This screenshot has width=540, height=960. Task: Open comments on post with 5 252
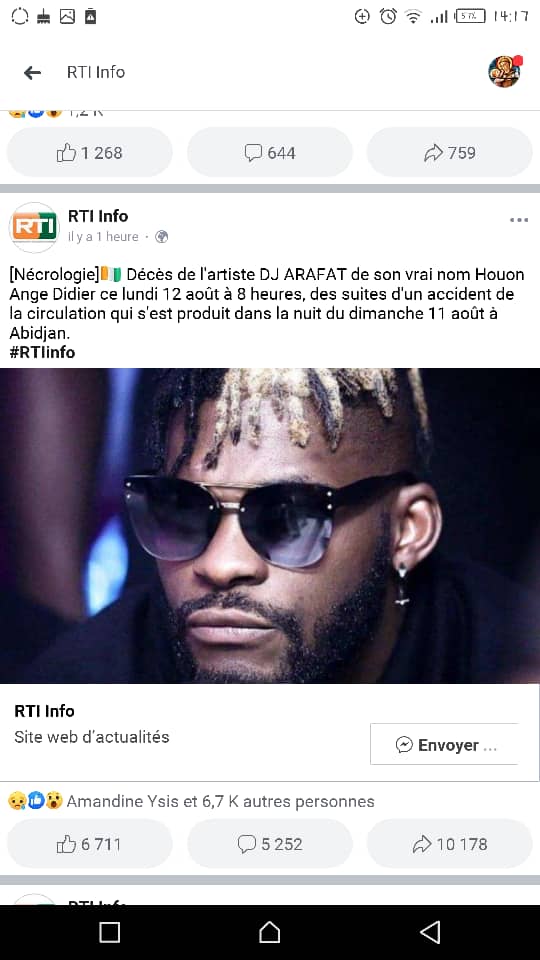tap(270, 844)
